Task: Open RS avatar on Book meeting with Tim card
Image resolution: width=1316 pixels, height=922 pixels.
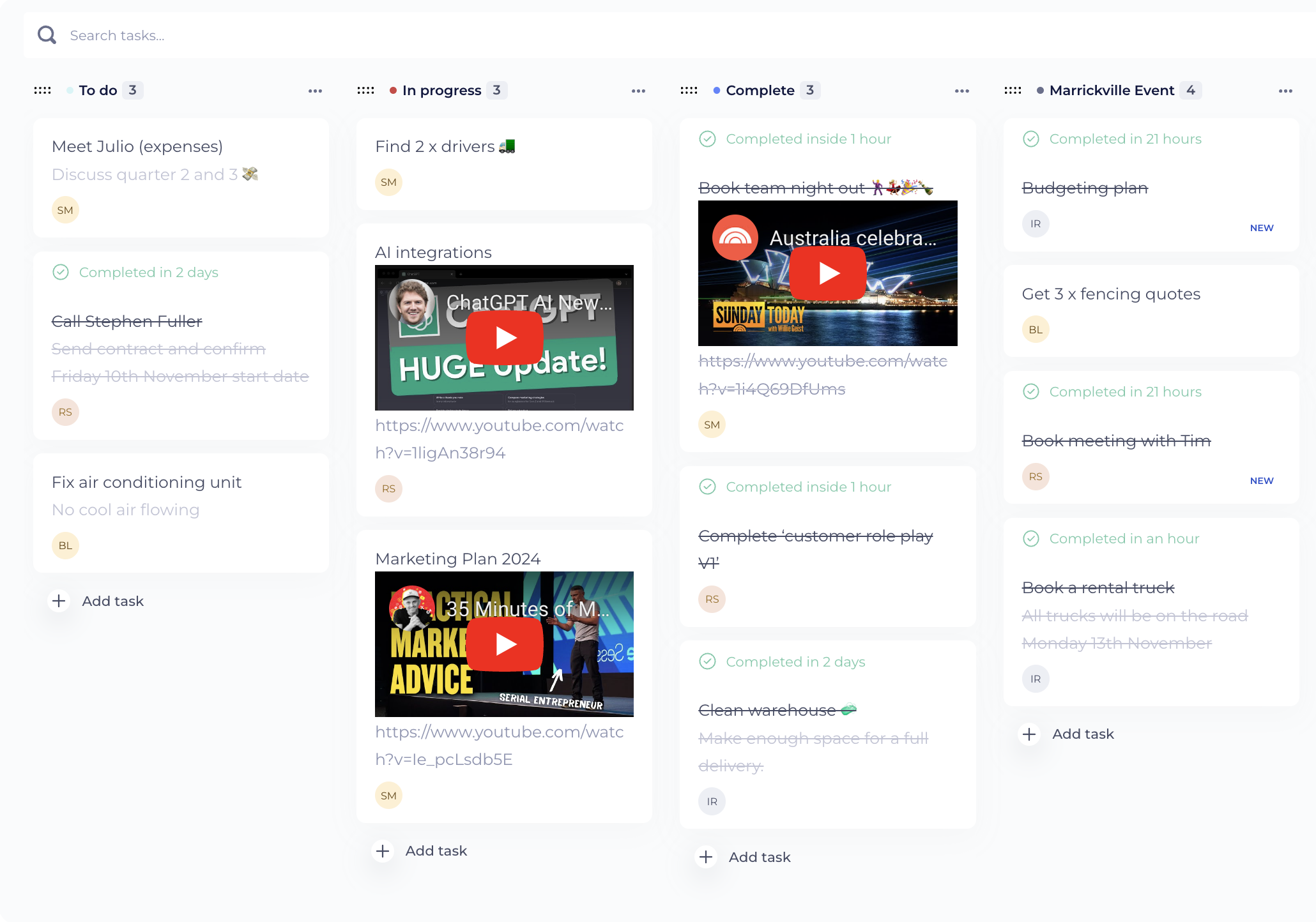Action: (x=1036, y=476)
